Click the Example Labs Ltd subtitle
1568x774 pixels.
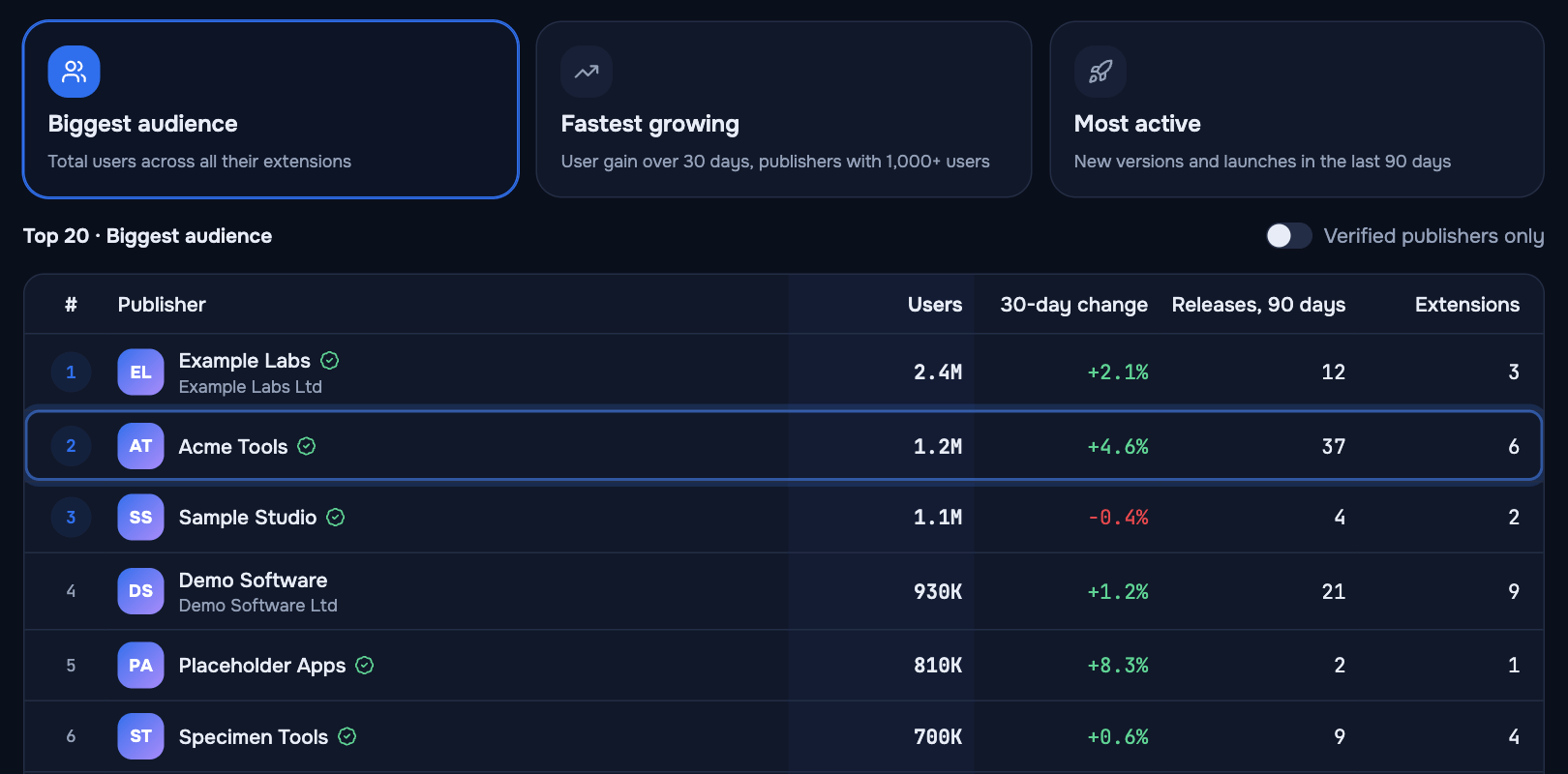(x=251, y=387)
